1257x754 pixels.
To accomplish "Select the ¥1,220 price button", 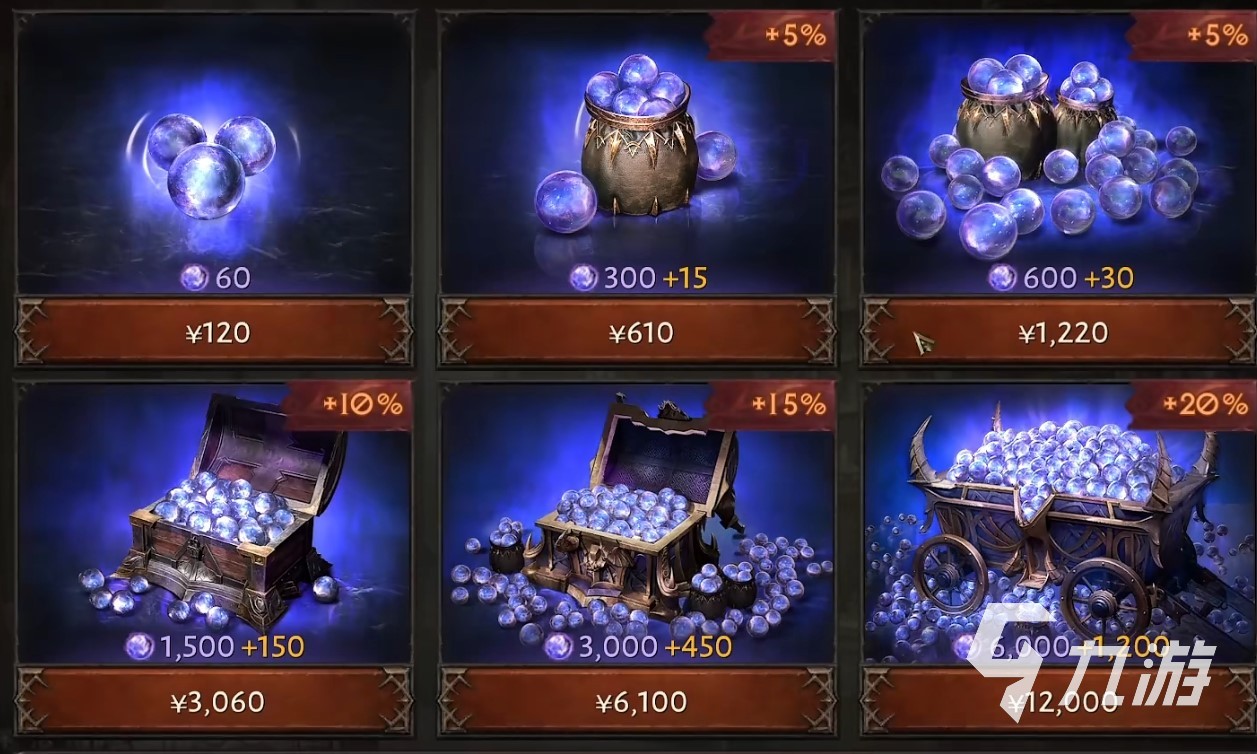I will pyautogui.click(x=1058, y=332).
